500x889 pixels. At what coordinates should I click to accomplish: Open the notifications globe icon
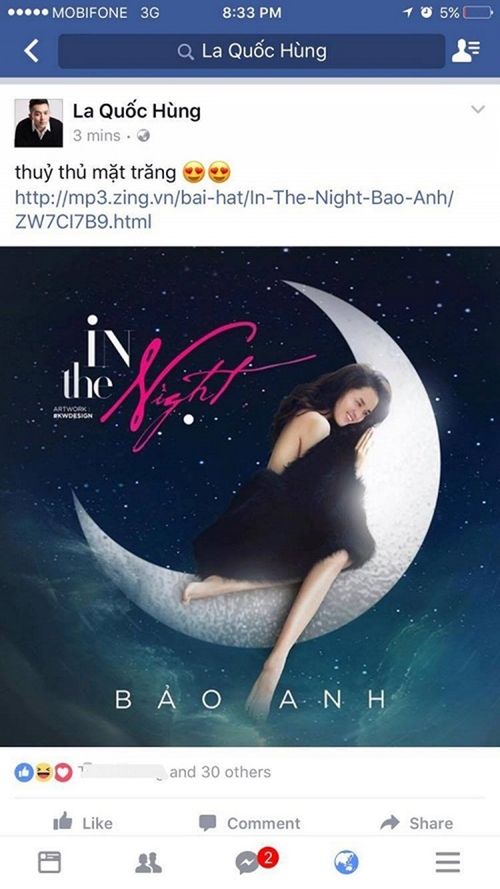click(346, 863)
